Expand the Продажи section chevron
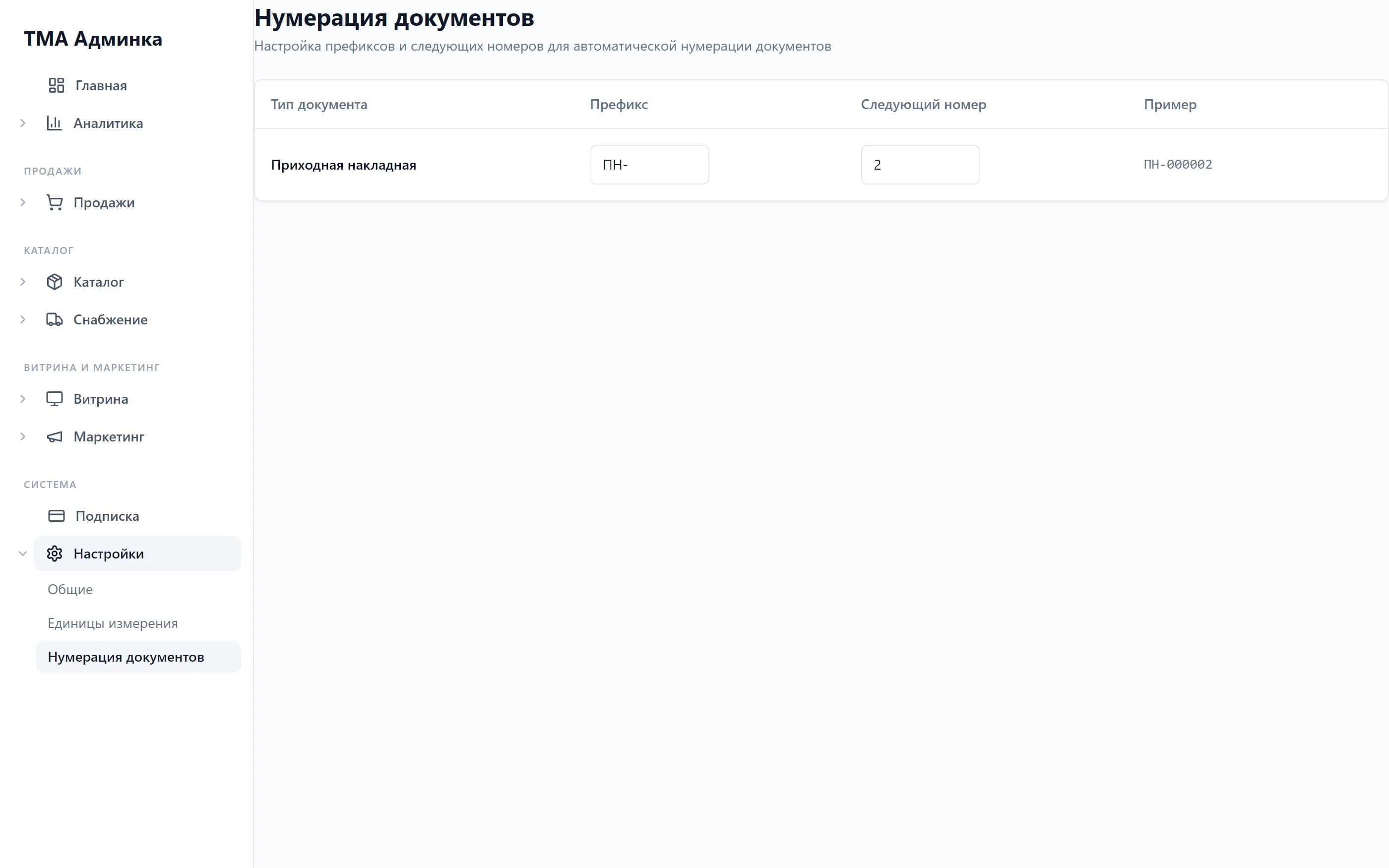This screenshot has width=1389, height=868. pos(23,203)
